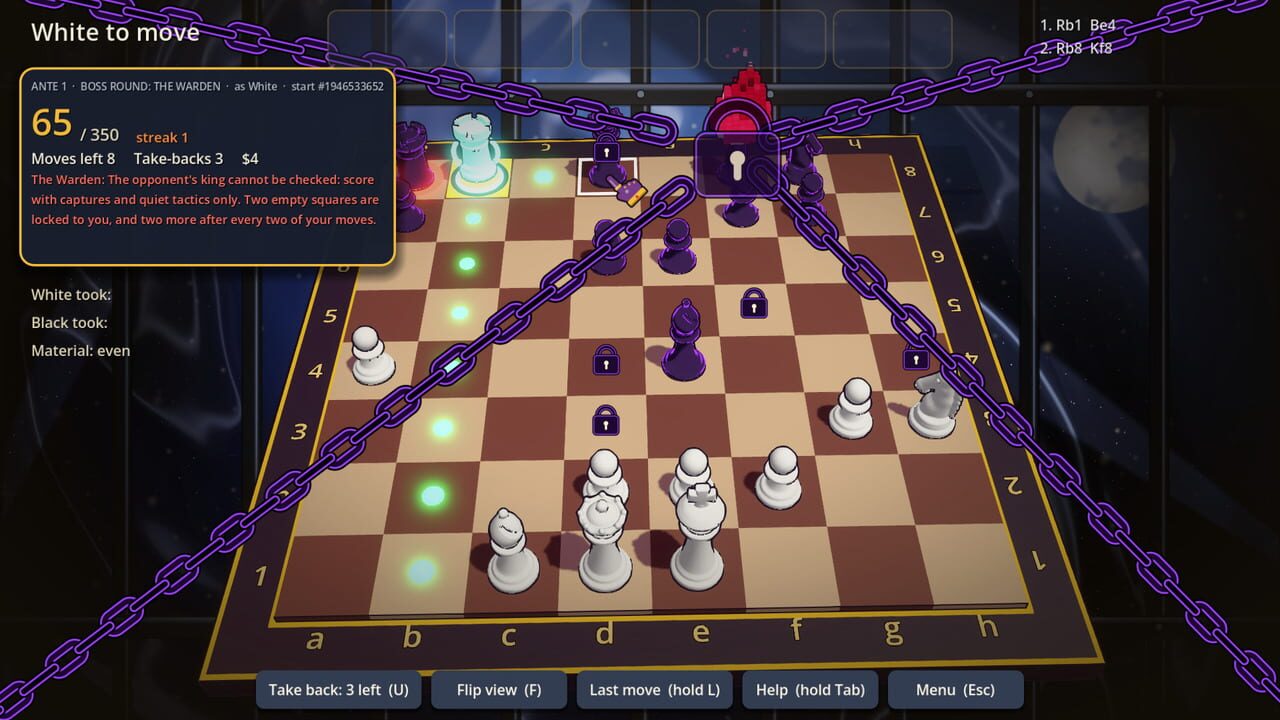Click the padlock on locked square d3
1280x720 pixels.
point(605,420)
